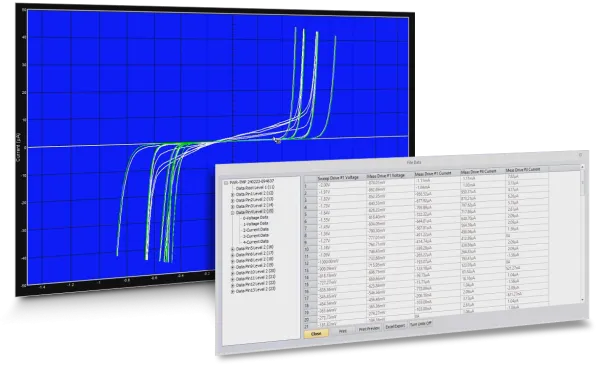The width and height of the screenshot is (600, 366).
Task: Select table row header 5
Action: [x=310, y=215]
